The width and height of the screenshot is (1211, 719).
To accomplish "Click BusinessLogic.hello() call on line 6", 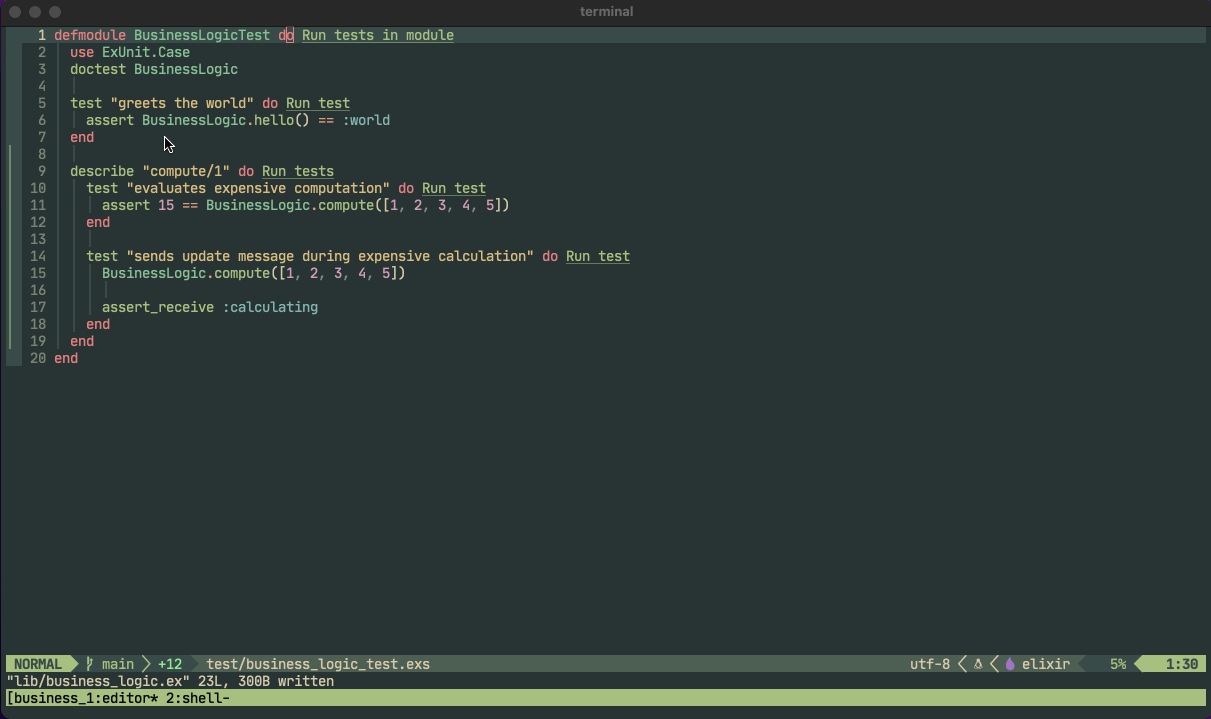I will tap(226, 120).
